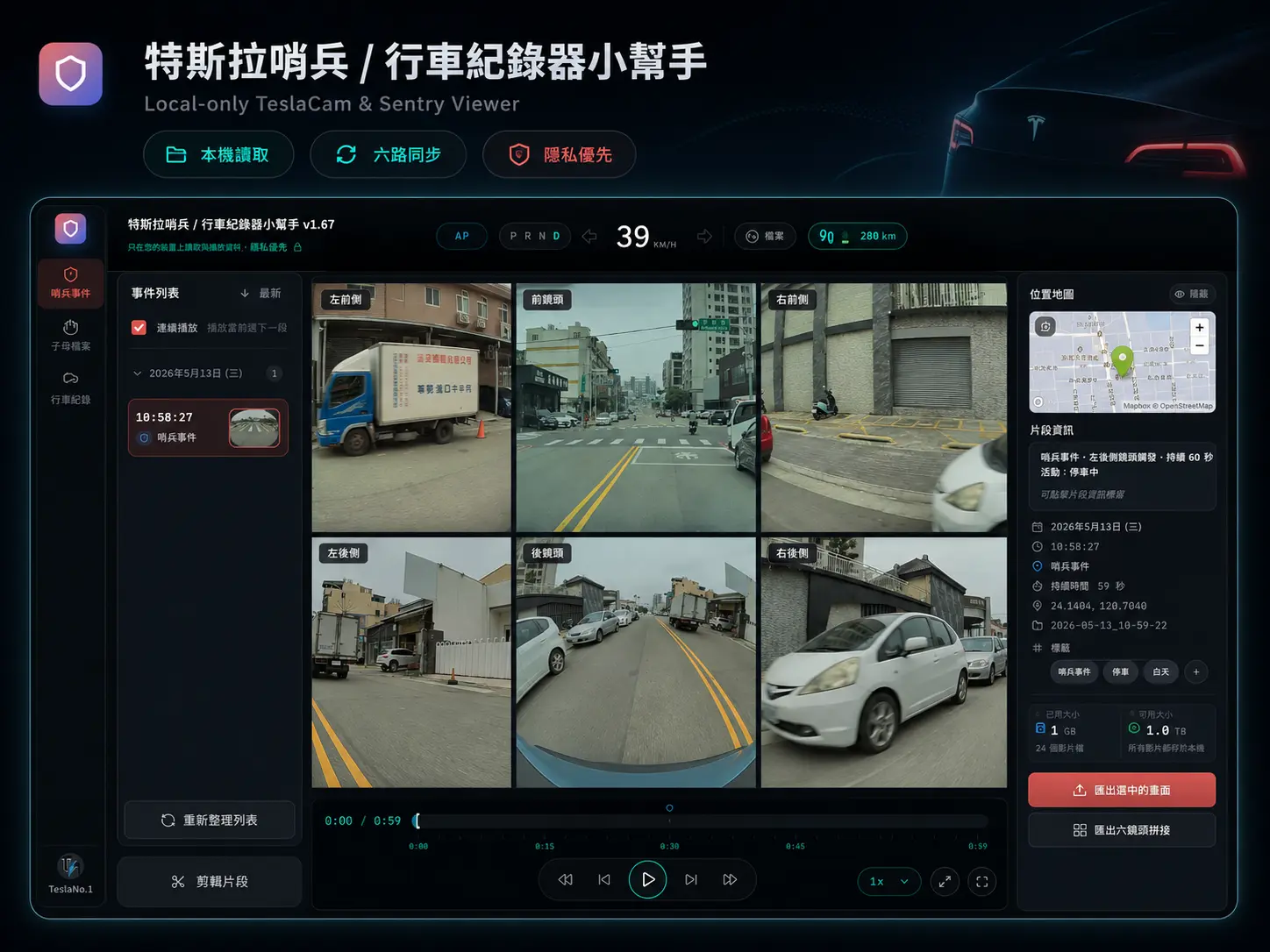Viewport: 1270px width, 952px height.
Task: Hide the map with 隱藏 toggle
Action: coord(1192,295)
